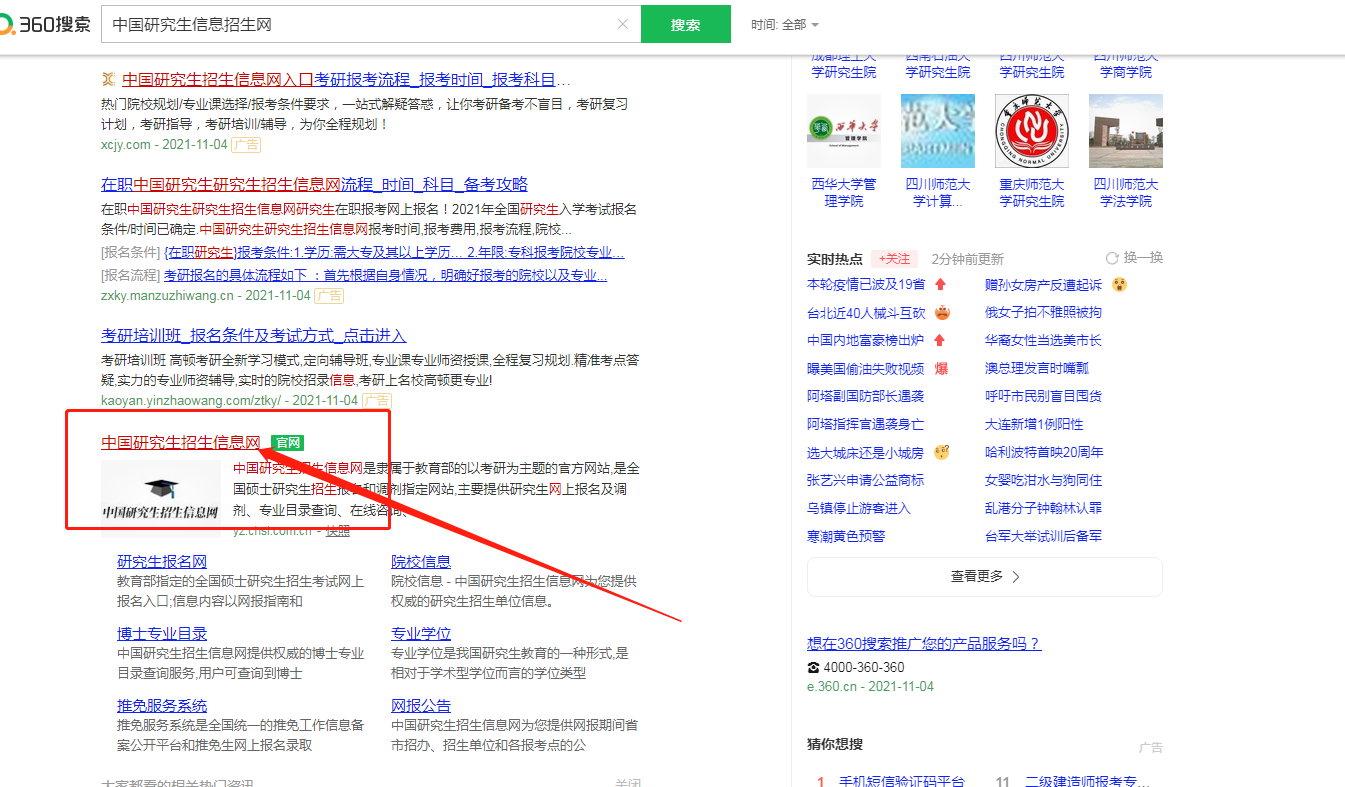Screen dimensions: 1345x787
Task: Click the 广告 tag after kaoyan.yinzhaowang.com
Action: point(376,401)
